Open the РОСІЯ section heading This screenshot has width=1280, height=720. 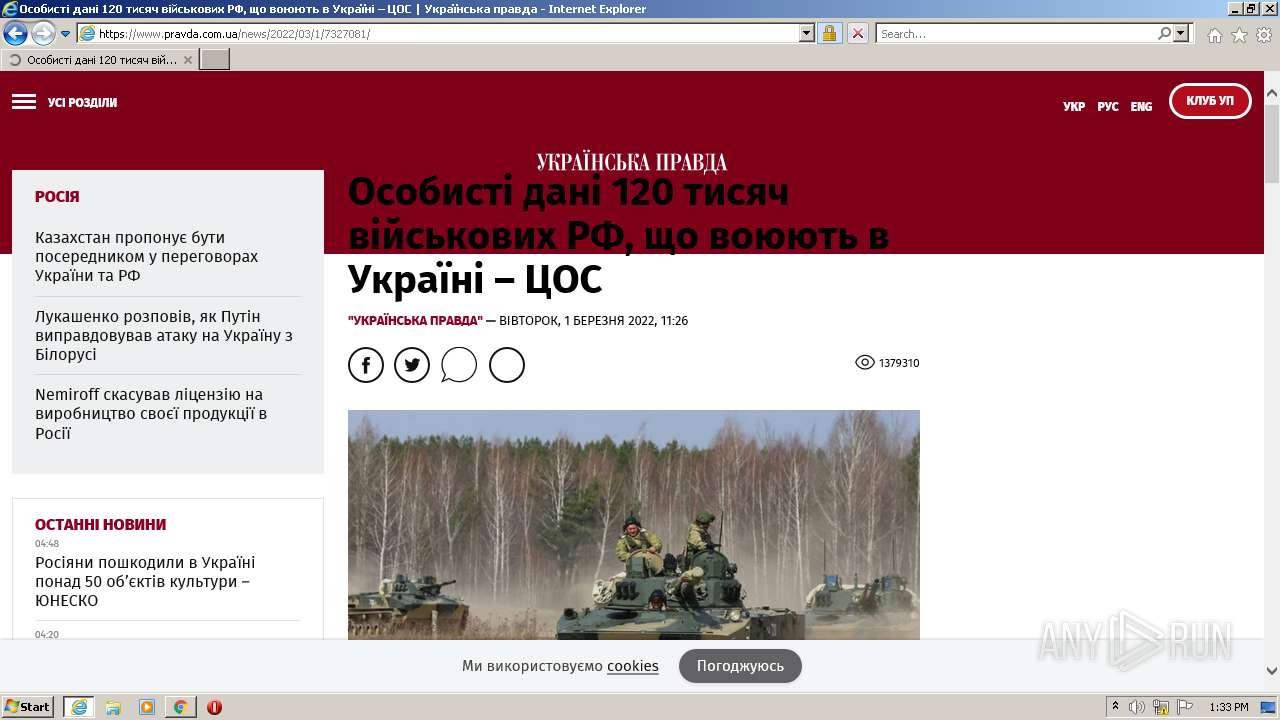coord(57,197)
